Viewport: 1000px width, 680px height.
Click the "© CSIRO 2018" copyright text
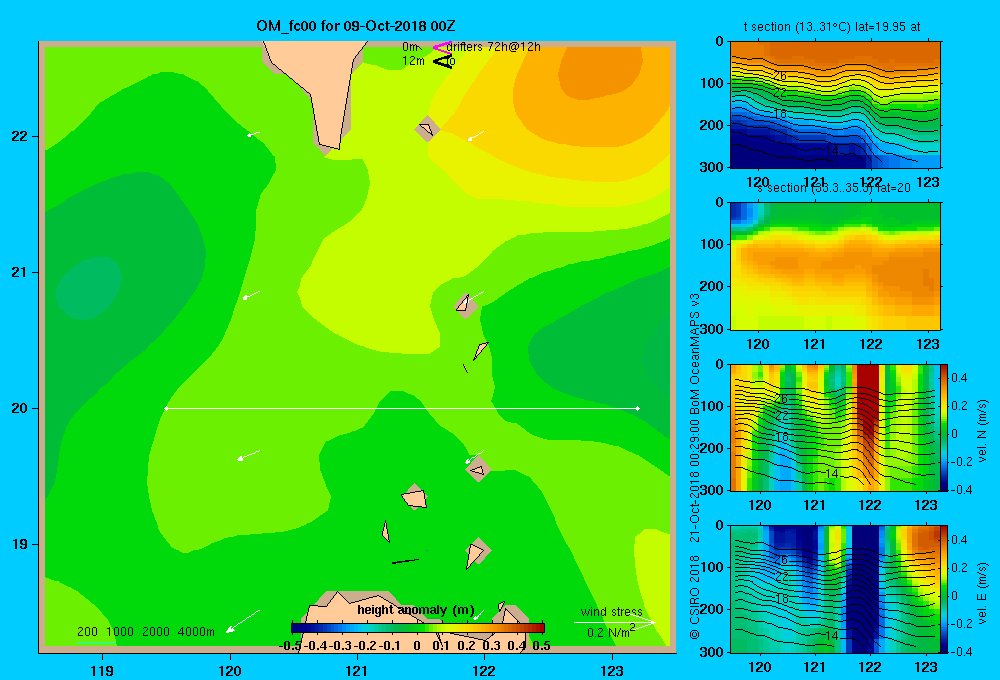tap(695, 596)
